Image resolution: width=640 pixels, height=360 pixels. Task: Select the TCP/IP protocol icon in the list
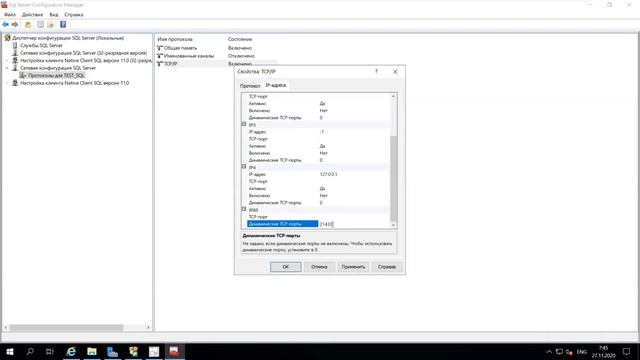[160, 64]
